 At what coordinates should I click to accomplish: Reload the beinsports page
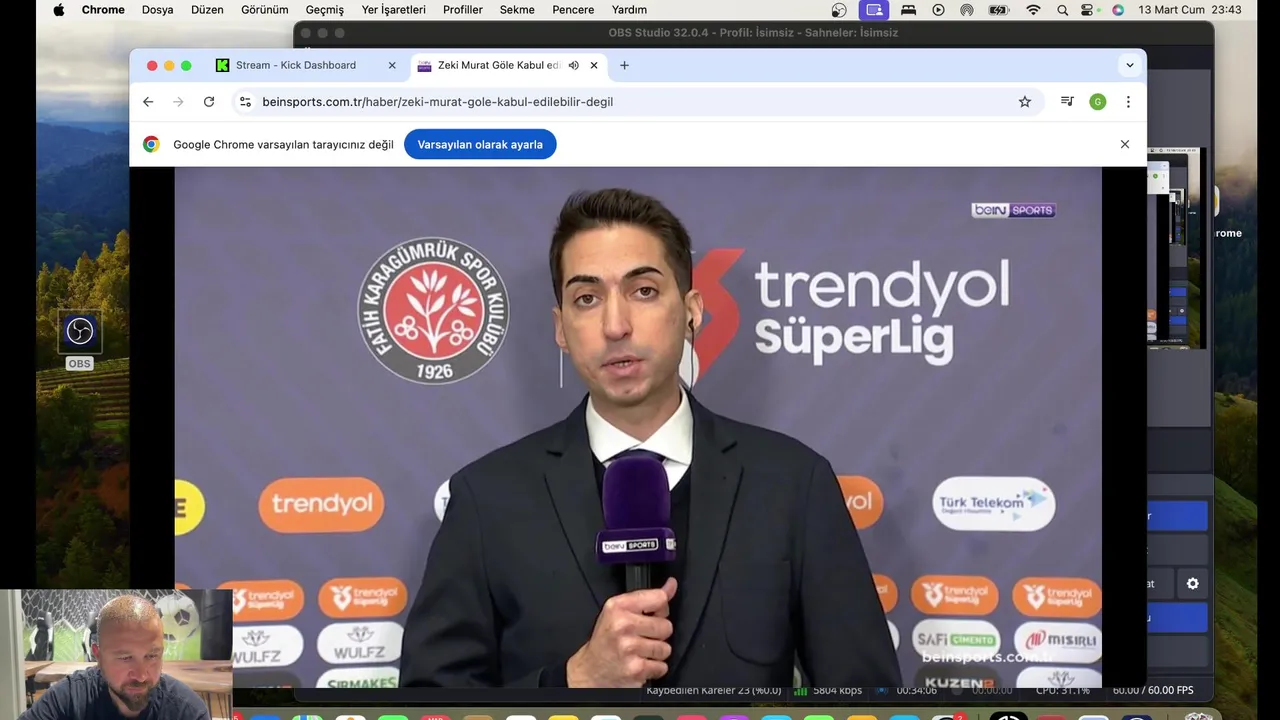(x=209, y=102)
